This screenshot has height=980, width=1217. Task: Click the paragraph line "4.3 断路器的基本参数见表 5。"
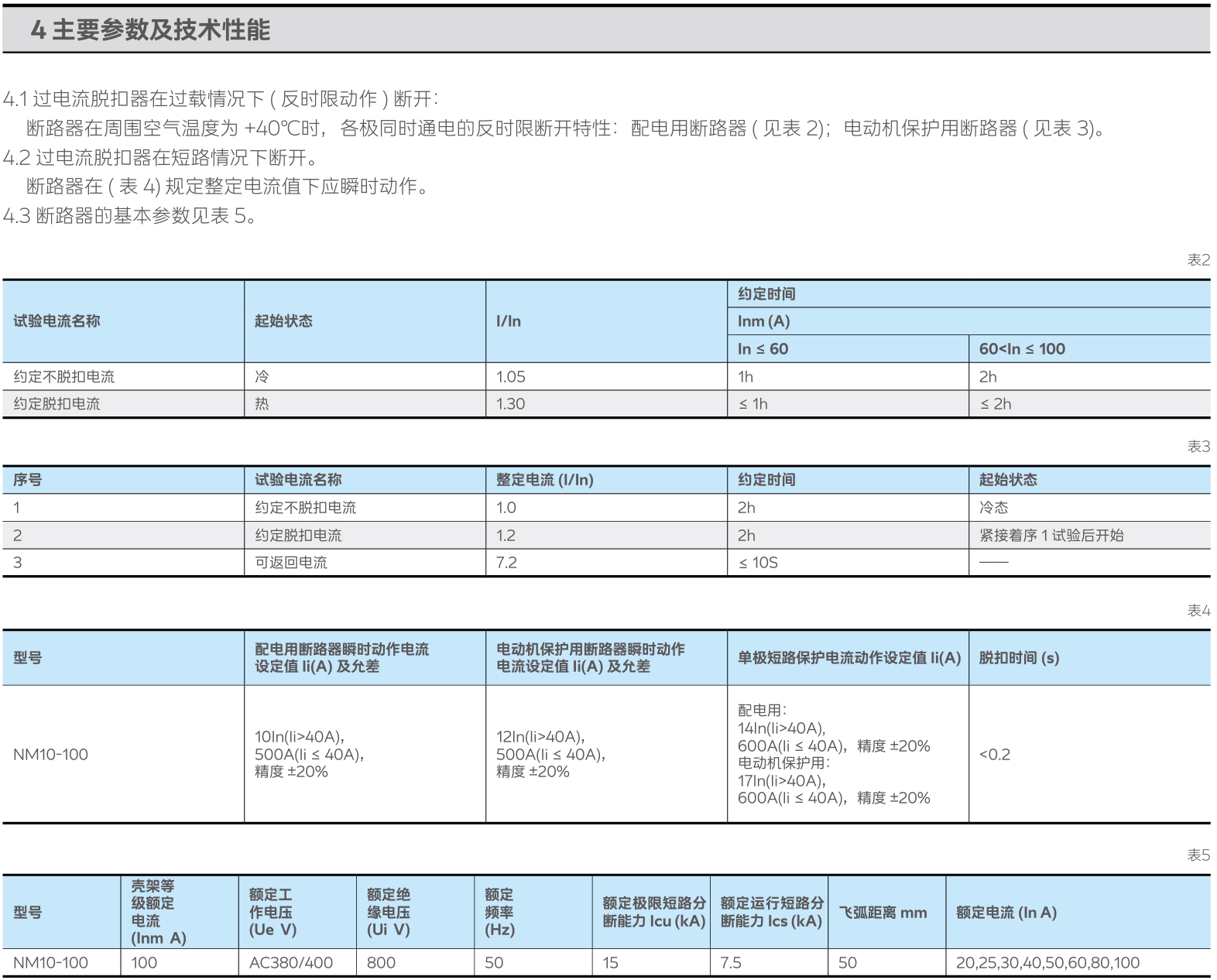coord(130,216)
